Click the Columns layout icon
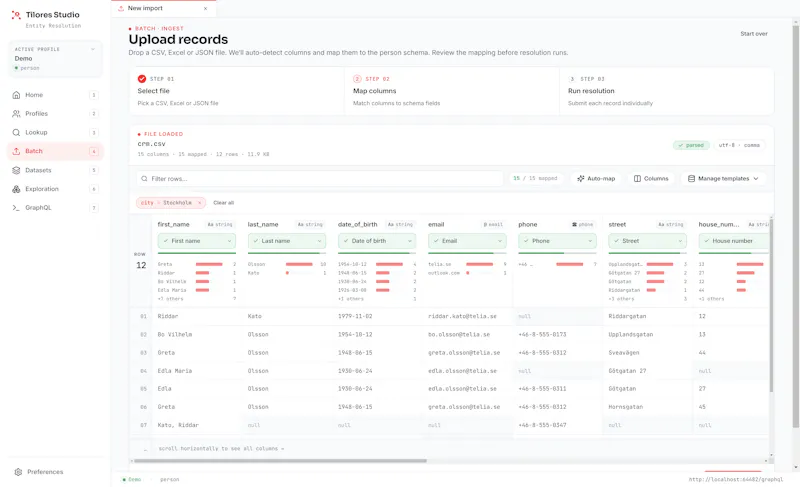800x487 pixels. [637, 178]
